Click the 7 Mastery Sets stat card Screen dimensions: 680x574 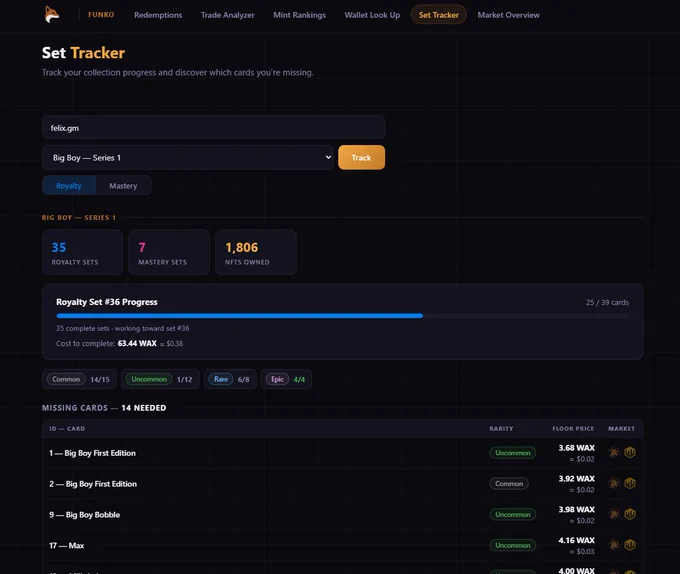[169, 252]
